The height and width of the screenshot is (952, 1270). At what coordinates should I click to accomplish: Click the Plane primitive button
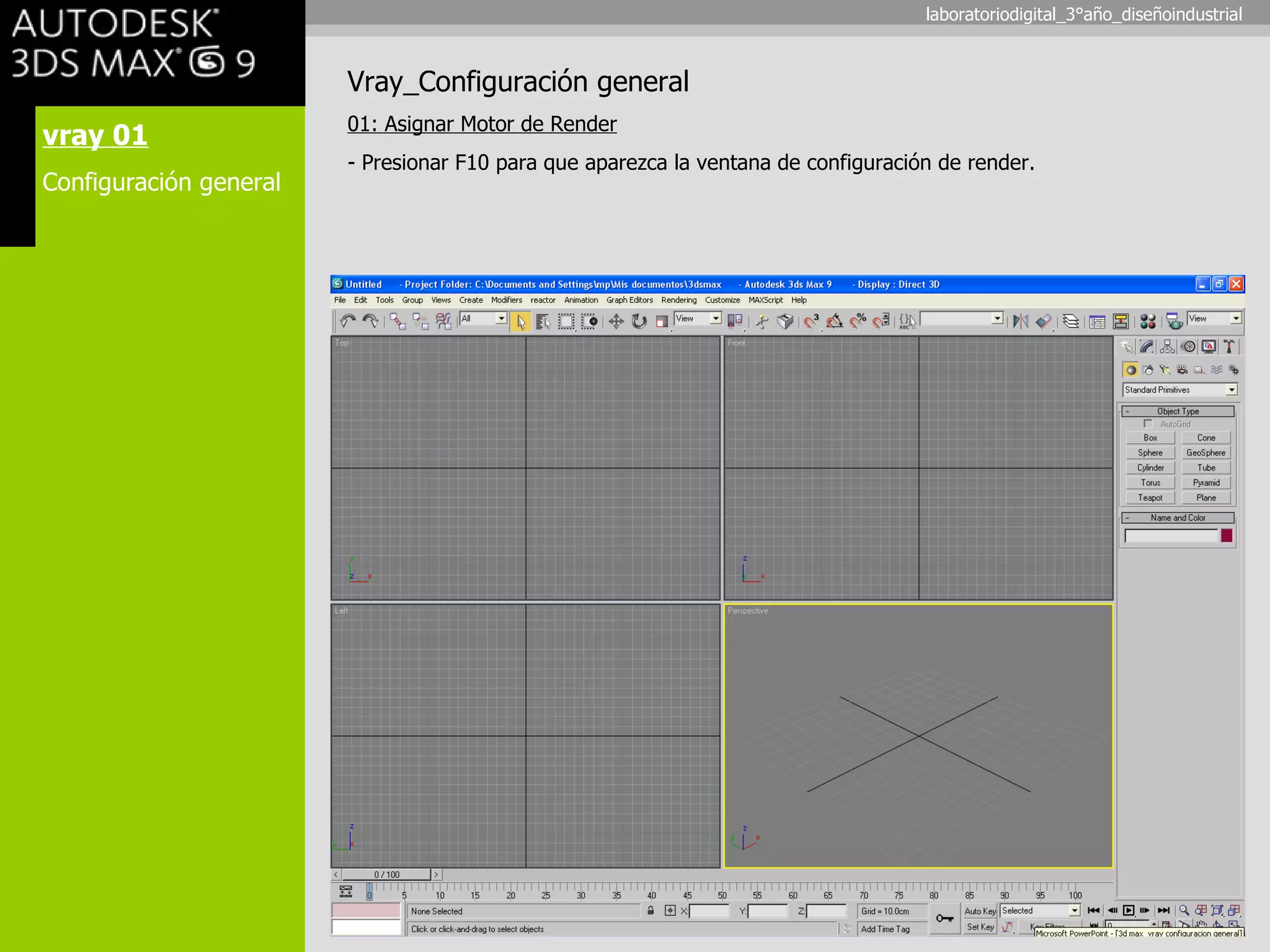1206,498
